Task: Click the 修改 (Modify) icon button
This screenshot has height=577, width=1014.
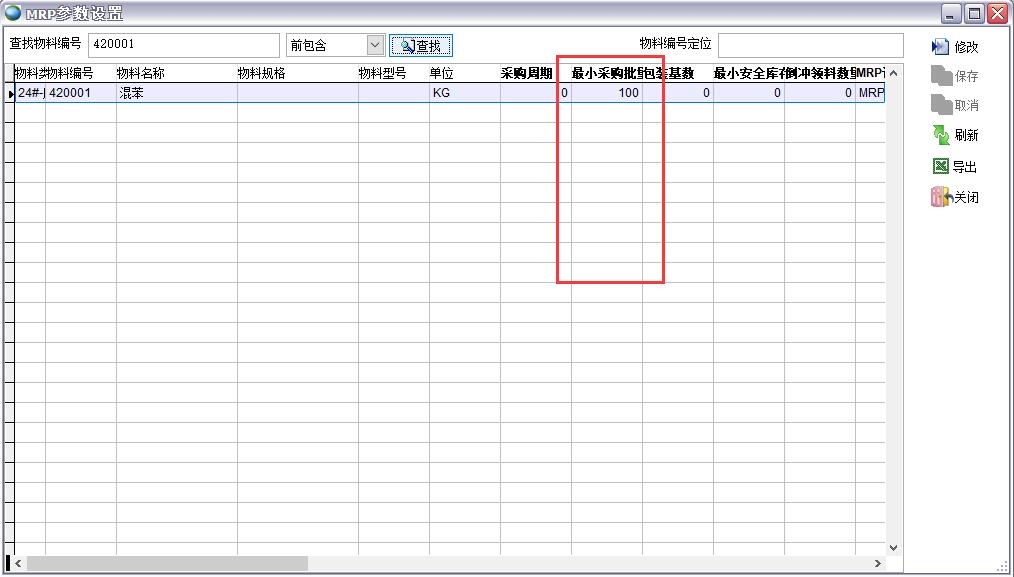Action: click(x=940, y=47)
